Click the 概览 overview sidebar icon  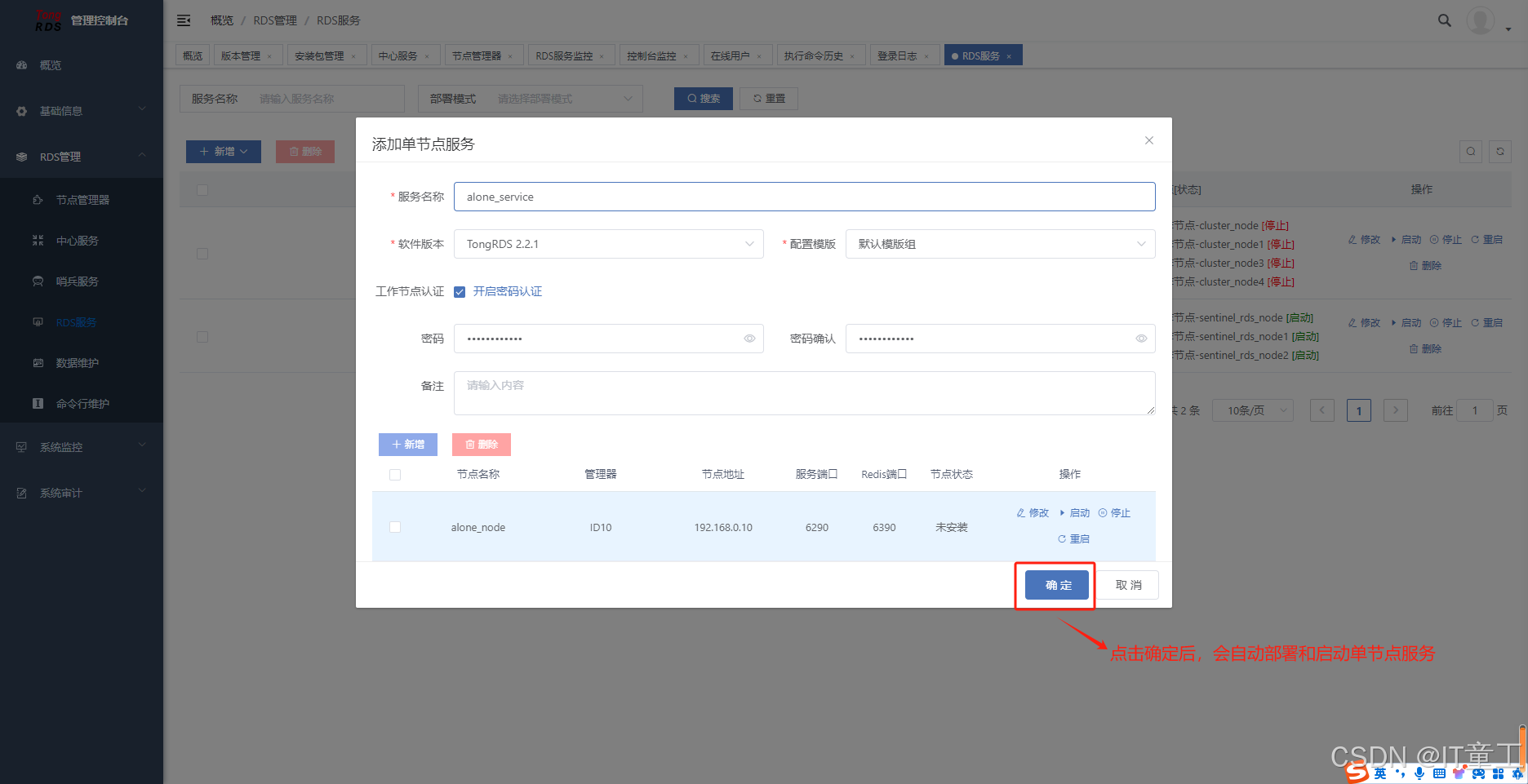tap(49, 65)
